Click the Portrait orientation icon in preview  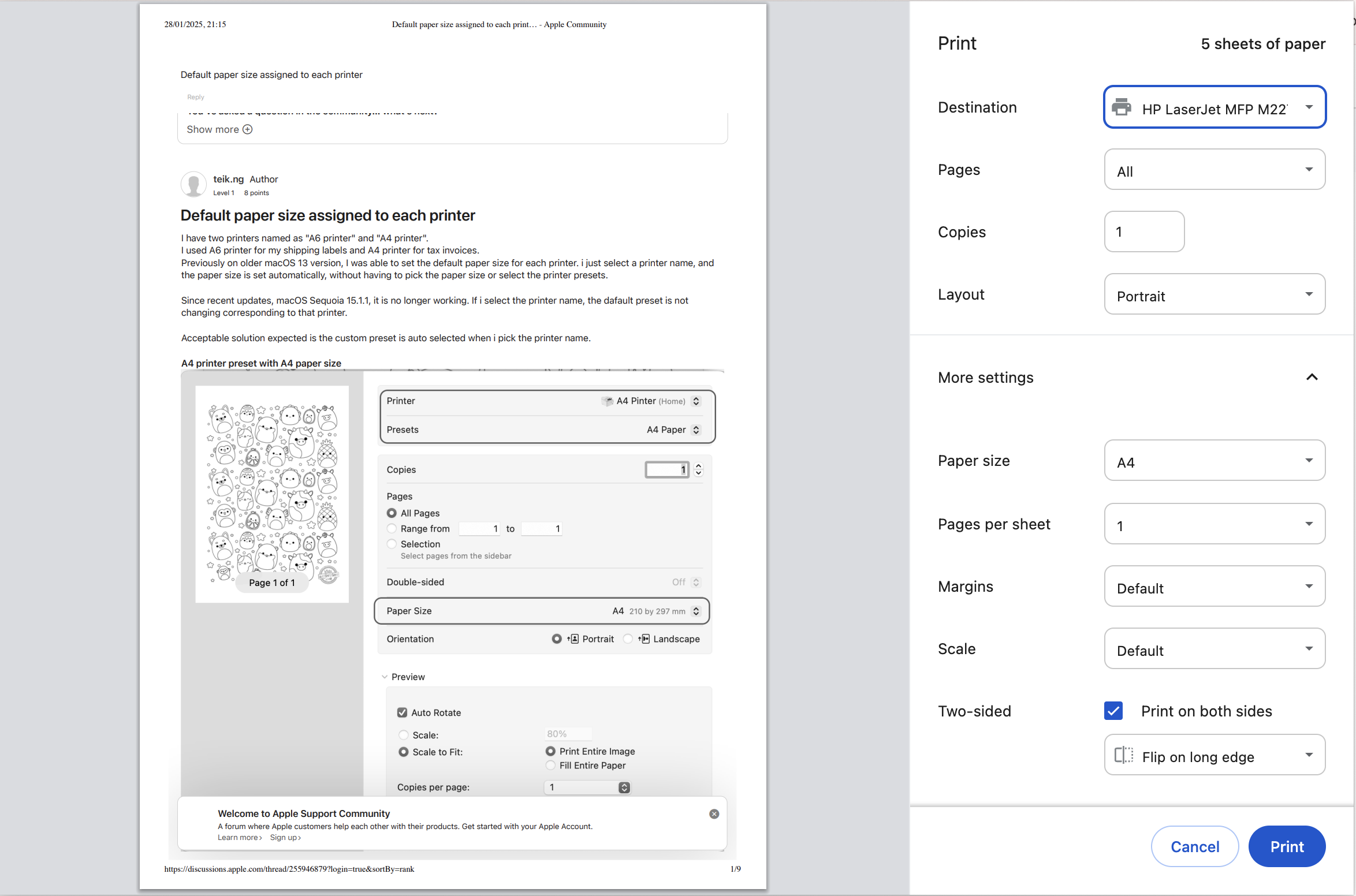click(x=573, y=639)
